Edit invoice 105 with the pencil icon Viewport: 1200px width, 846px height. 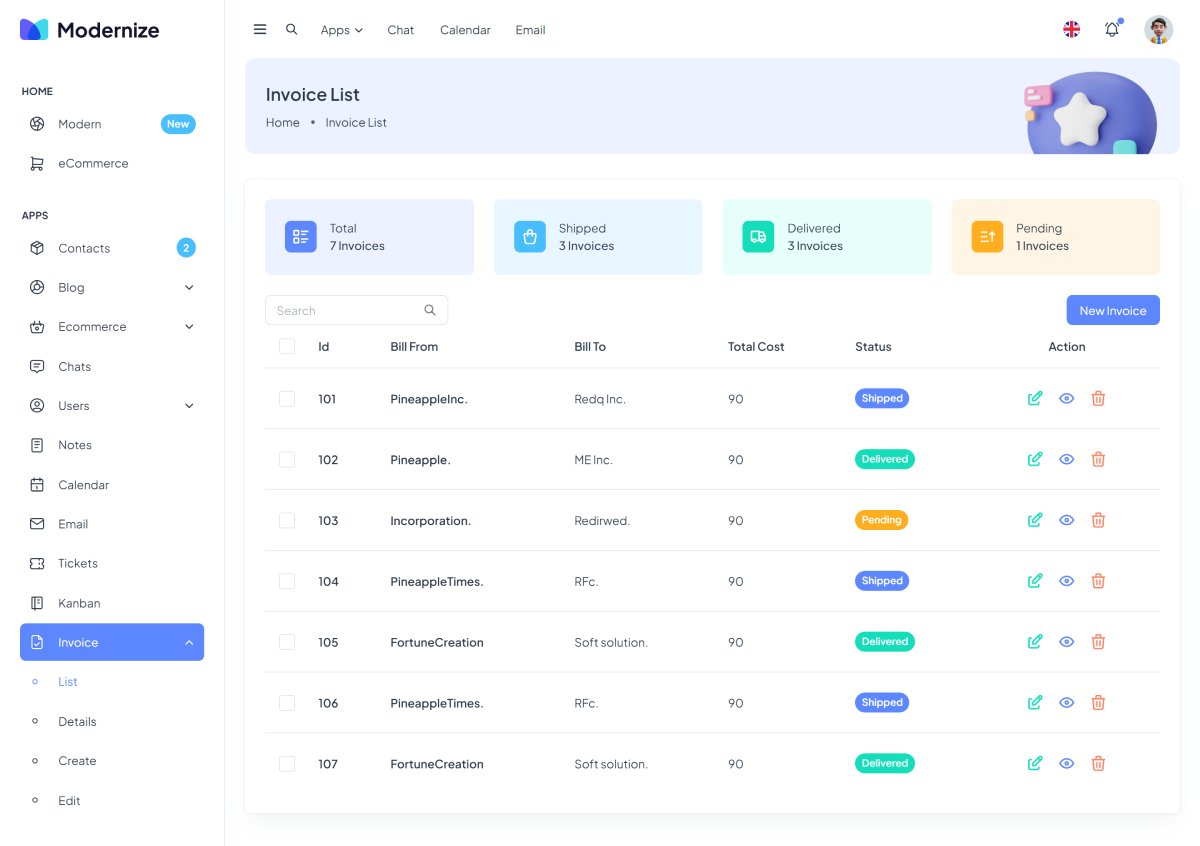1035,642
